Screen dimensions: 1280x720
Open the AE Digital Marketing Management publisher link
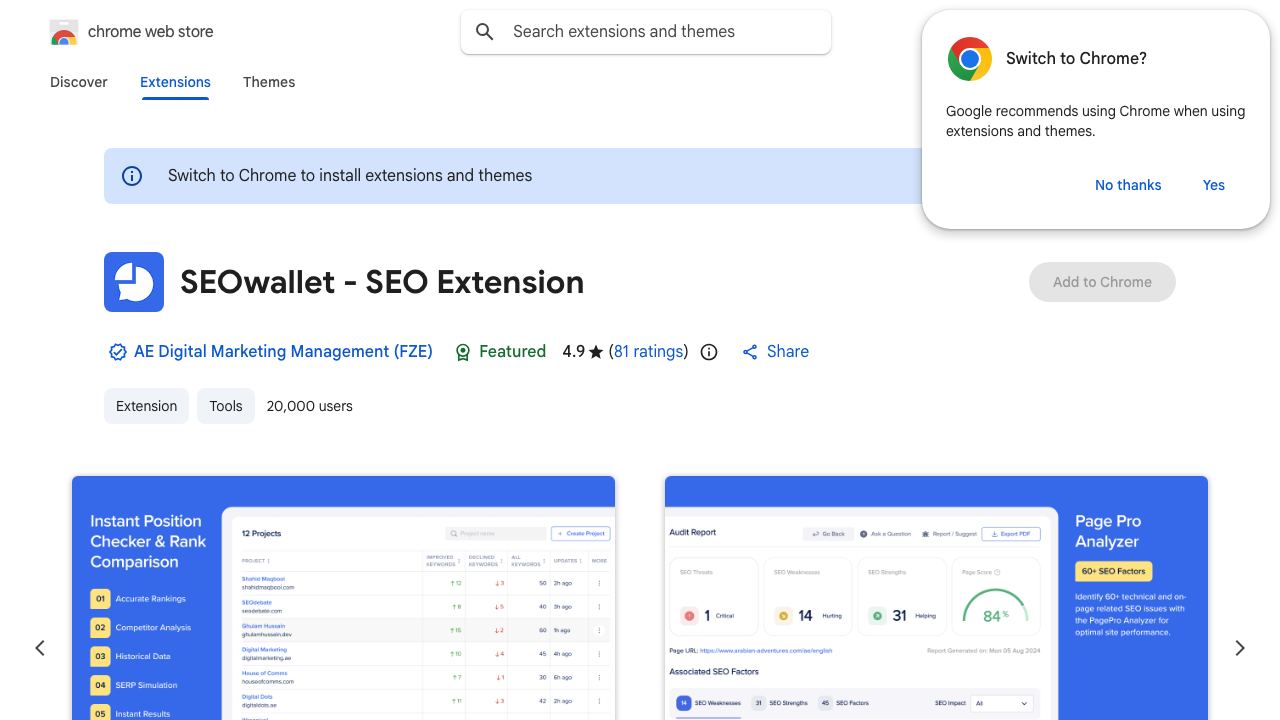(x=283, y=352)
